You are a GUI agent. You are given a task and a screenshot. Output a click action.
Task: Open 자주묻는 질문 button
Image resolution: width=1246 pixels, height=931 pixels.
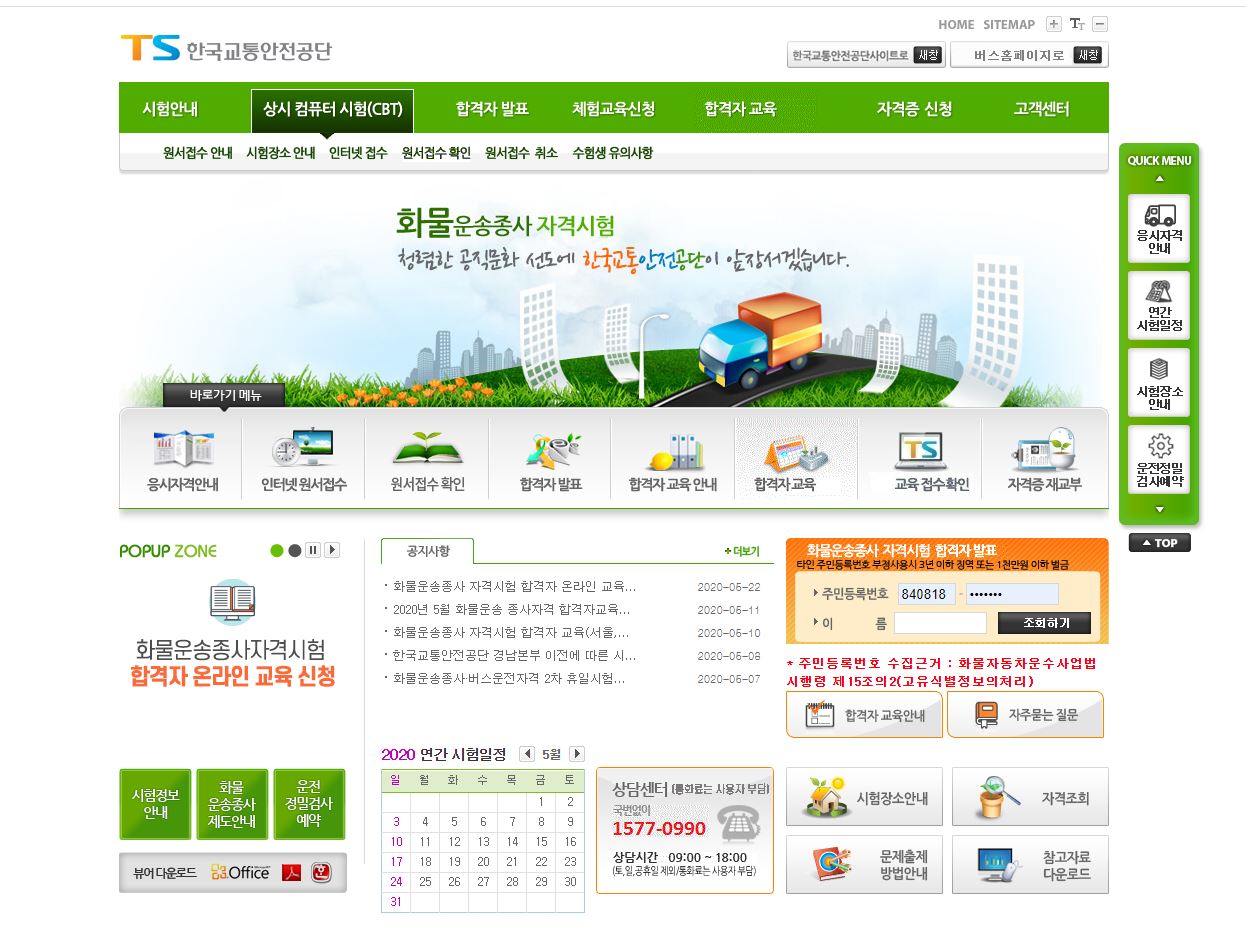[x=1025, y=715]
